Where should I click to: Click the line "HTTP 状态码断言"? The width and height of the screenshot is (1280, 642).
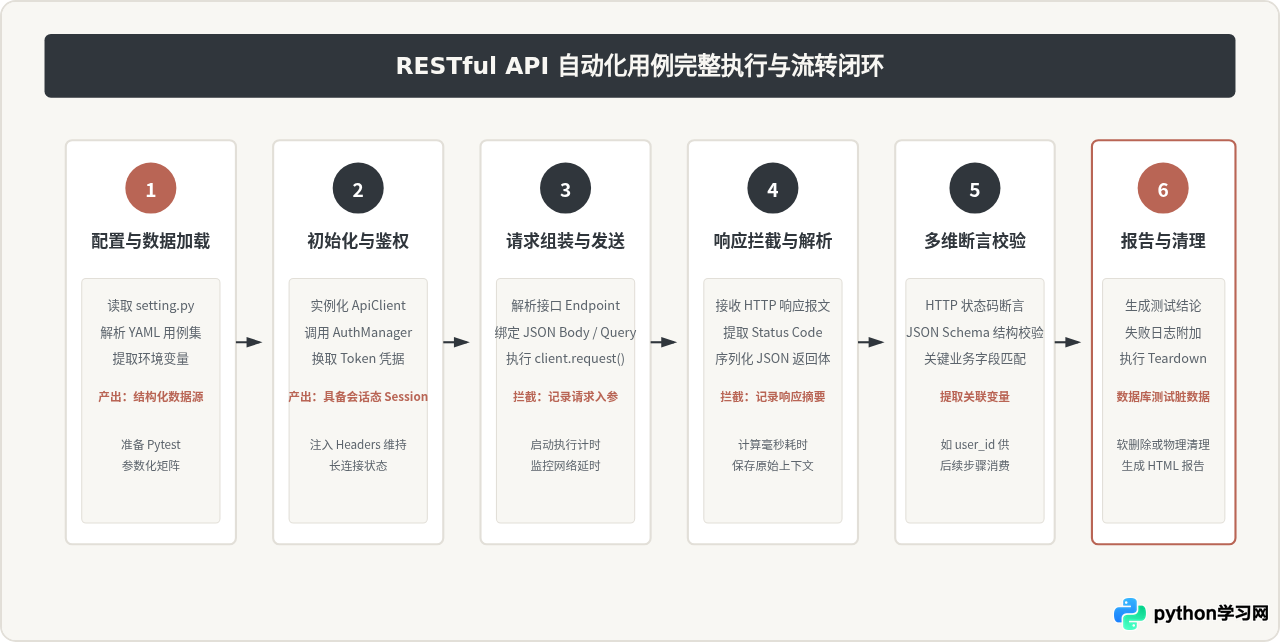click(975, 306)
